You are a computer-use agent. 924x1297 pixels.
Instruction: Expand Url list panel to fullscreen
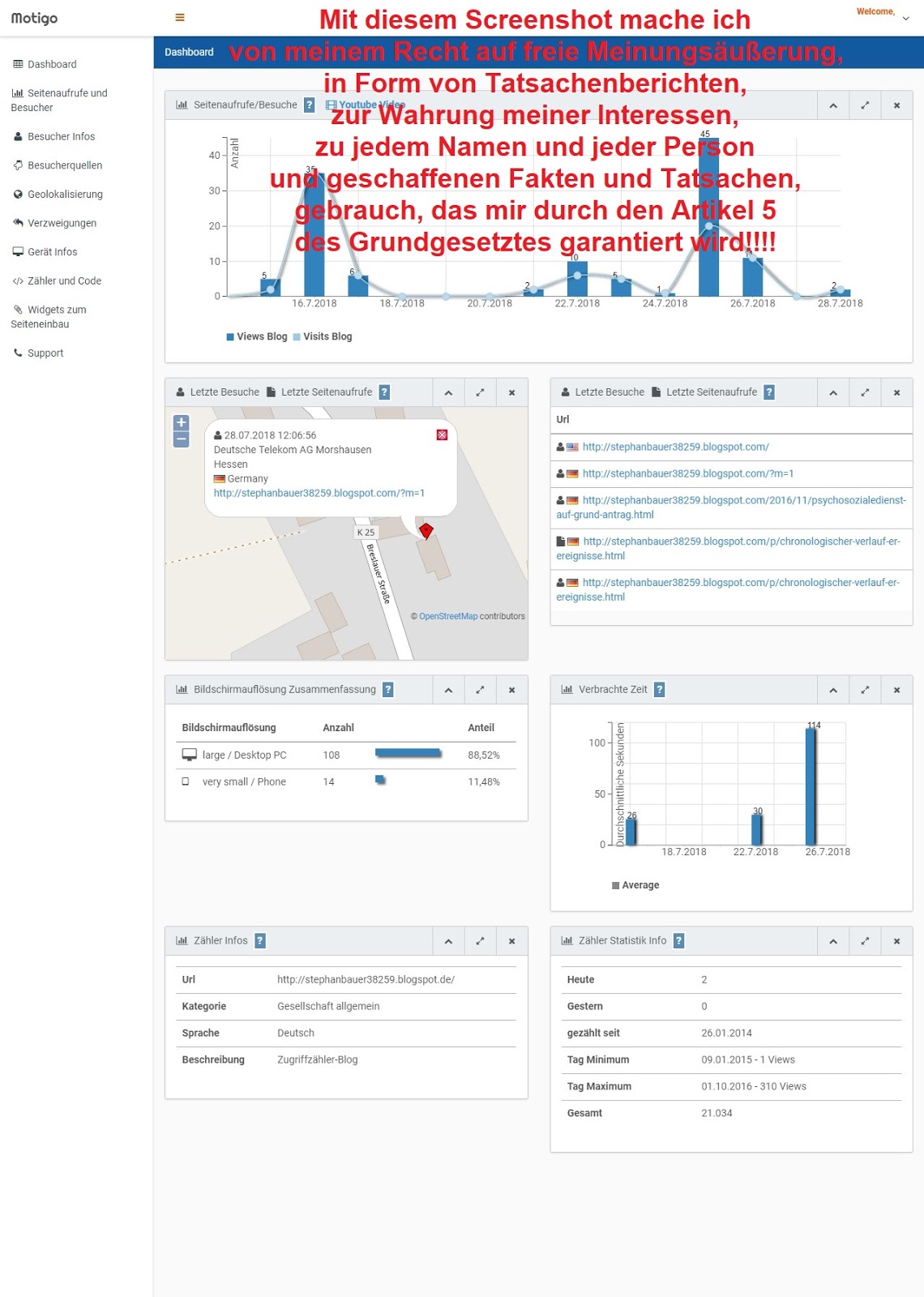coord(865,392)
